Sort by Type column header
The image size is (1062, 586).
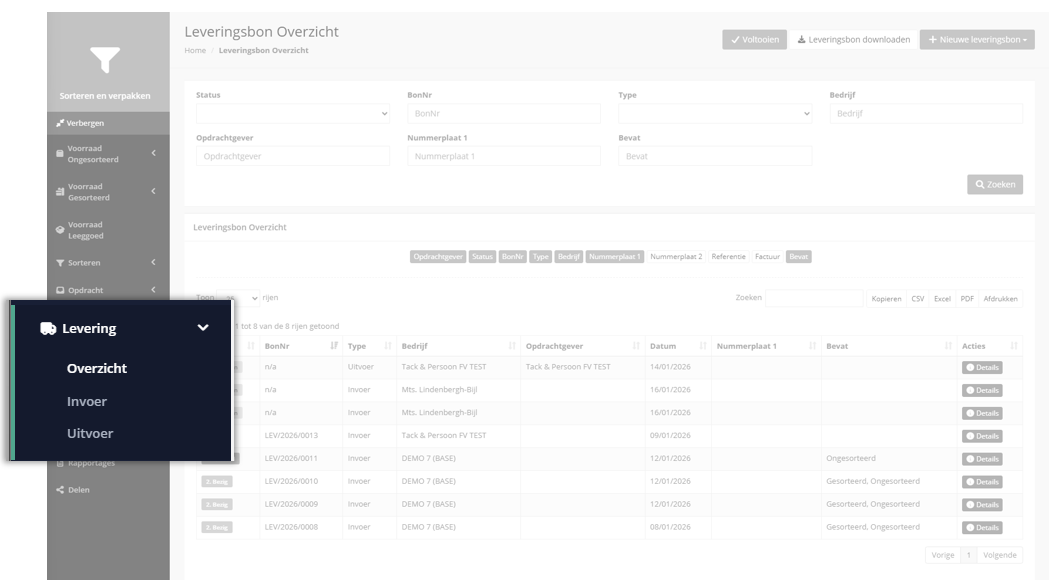coord(369,346)
